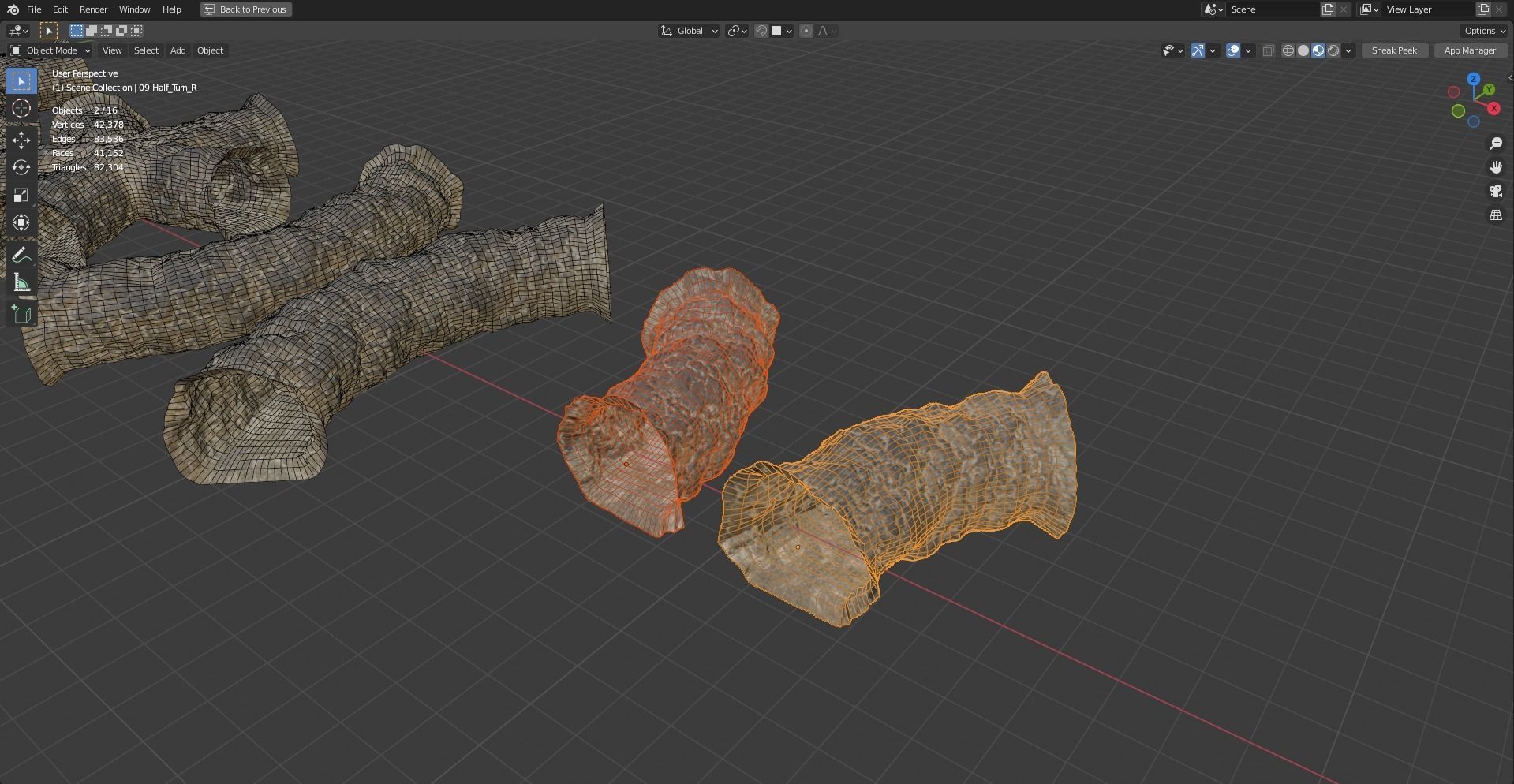
Task: Click the active tool arrow icon in header
Action: coord(49,31)
